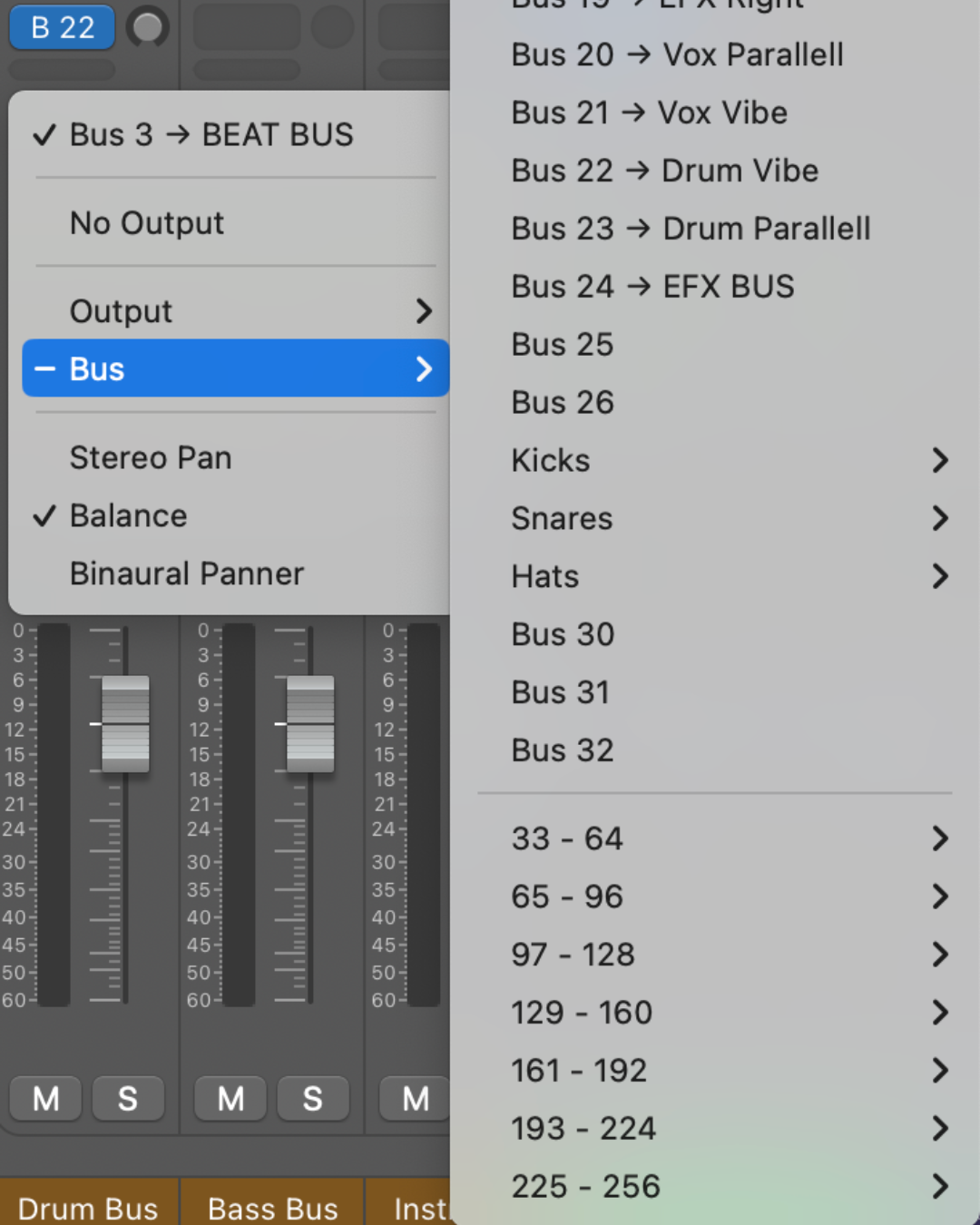Select Balance pan mode
Image resolution: width=980 pixels, height=1225 pixels.
point(129,515)
